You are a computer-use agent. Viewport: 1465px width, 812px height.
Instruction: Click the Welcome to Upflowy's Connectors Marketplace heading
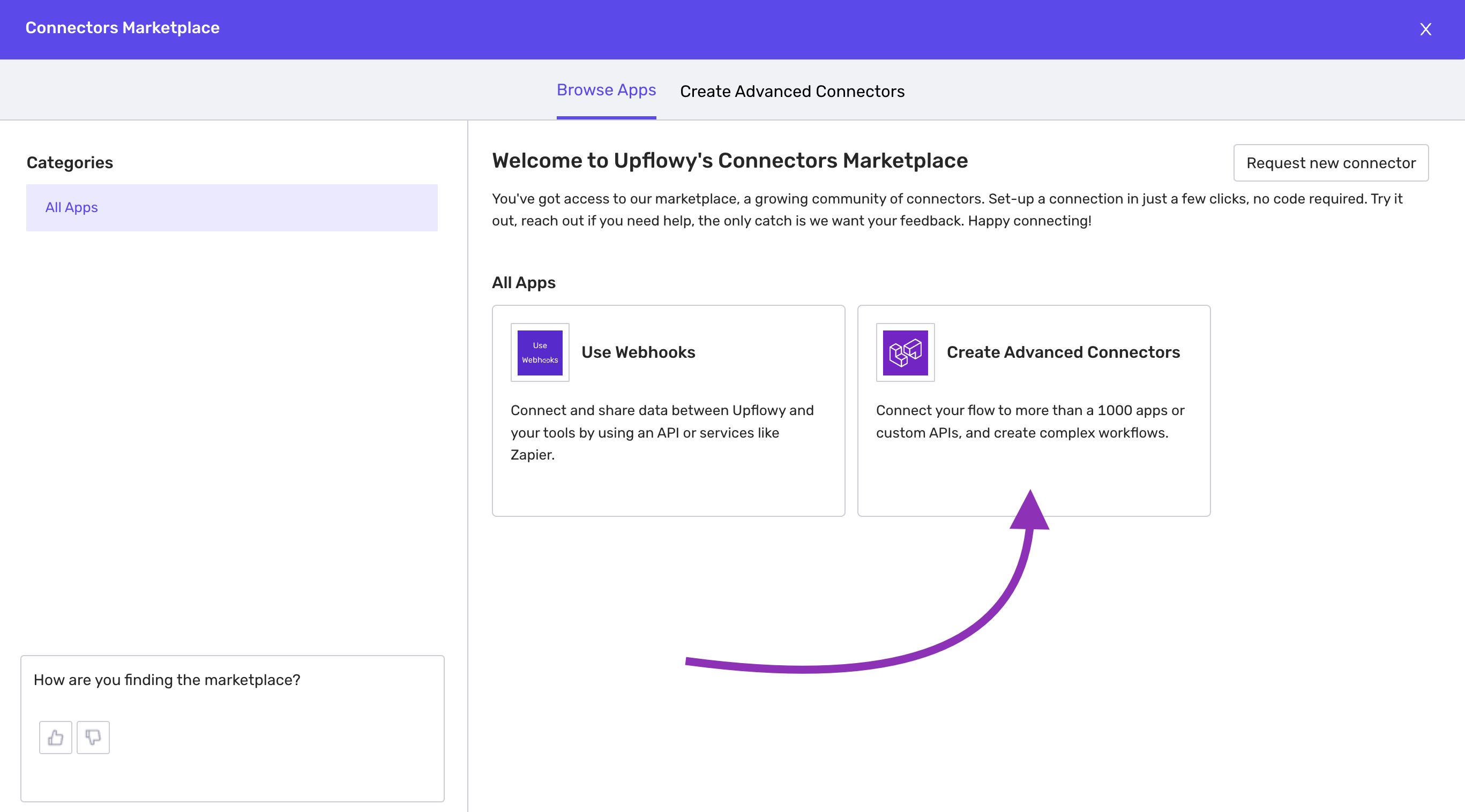tap(730, 161)
